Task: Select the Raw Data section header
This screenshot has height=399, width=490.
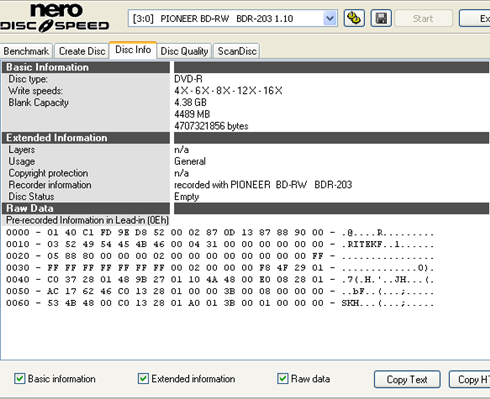Action: (x=86, y=208)
